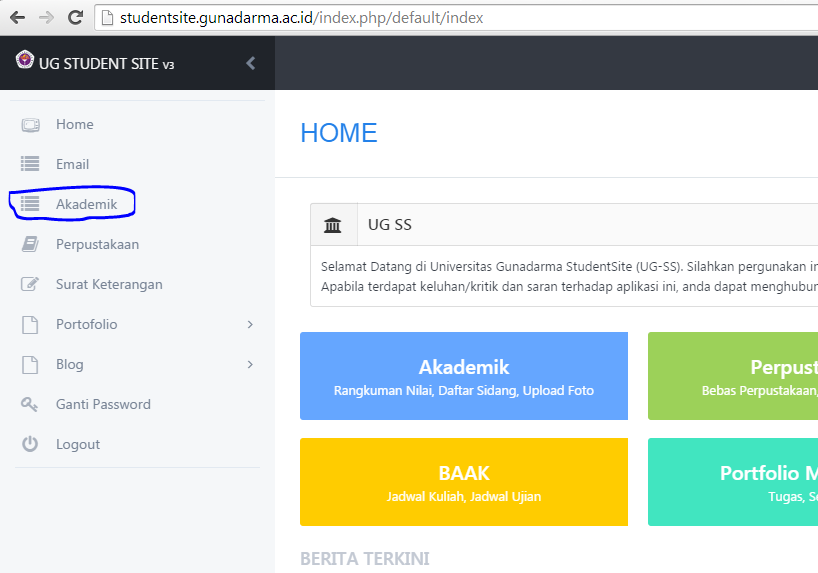Click the BERITA TERKINI heading
The height and width of the screenshot is (573, 818).
tap(365, 559)
